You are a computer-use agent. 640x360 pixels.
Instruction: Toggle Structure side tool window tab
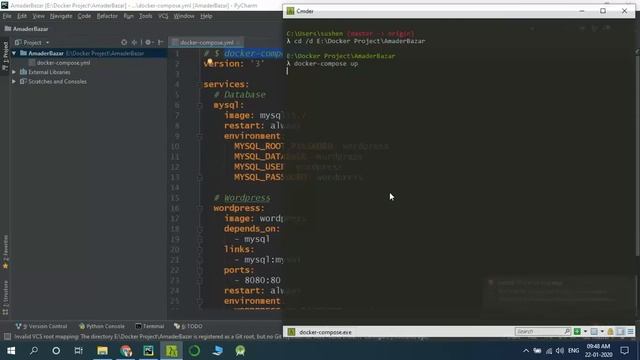click(5, 298)
